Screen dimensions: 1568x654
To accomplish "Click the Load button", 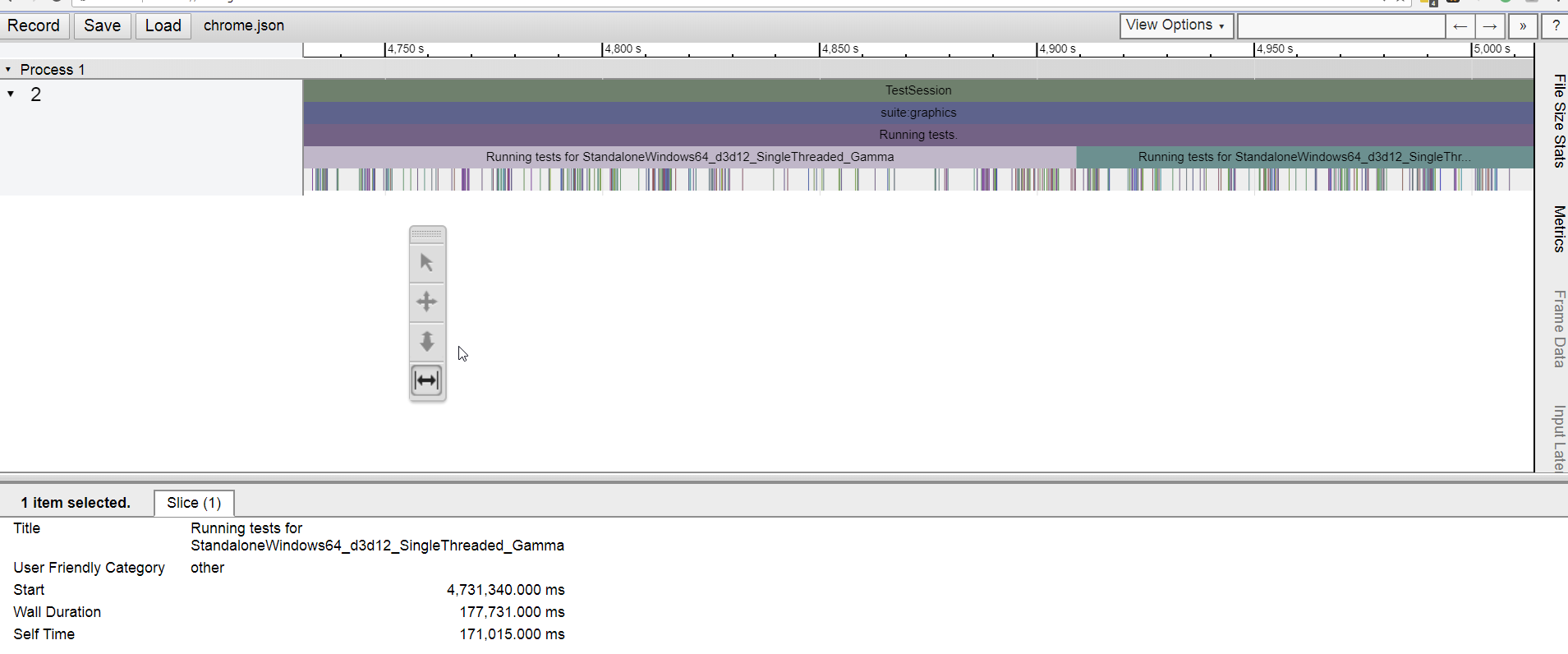I will click(x=163, y=25).
